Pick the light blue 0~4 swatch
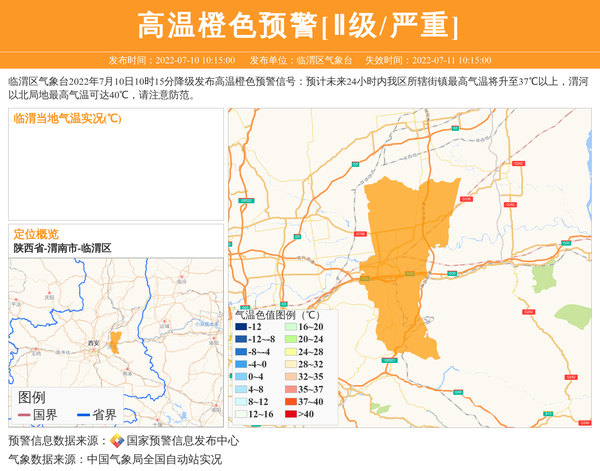The image size is (600, 471). point(241,377)
